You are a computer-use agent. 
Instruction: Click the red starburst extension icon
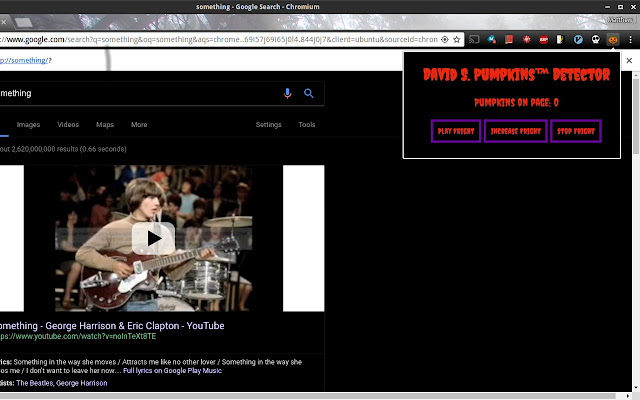click(527, 40)
